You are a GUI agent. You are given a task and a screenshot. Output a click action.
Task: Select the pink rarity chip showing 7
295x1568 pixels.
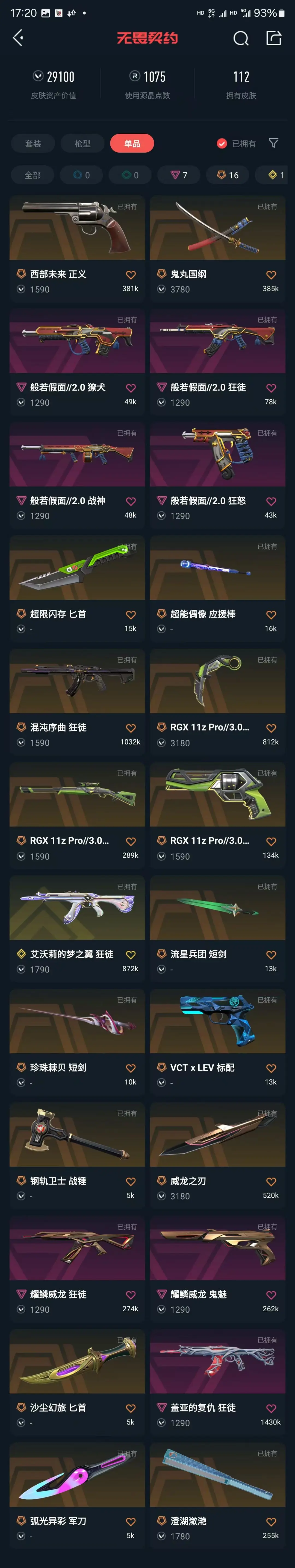[179, 175]
